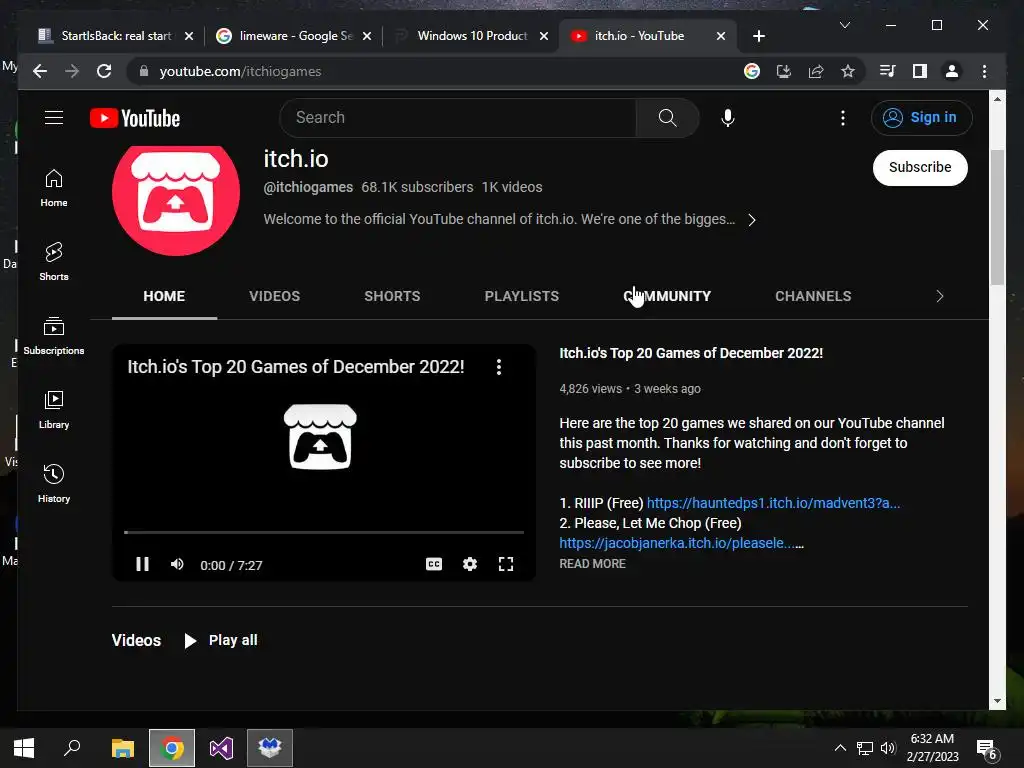Close the itch.io YouTube tab
Image resolution: width=1024 pixels, height=768 pixels.
click(x=720, y=36)
